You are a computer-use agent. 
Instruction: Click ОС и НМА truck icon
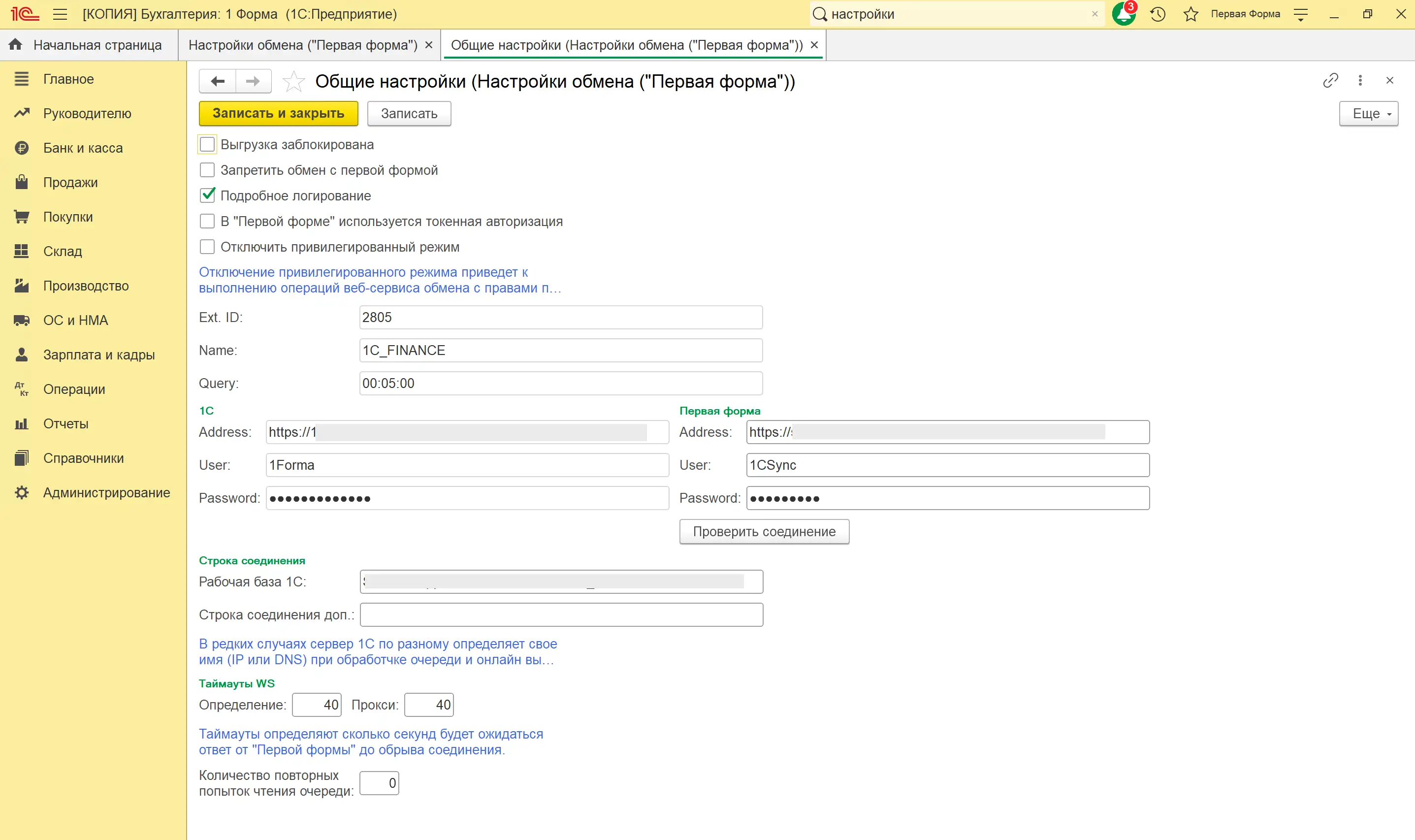(22, 321)
